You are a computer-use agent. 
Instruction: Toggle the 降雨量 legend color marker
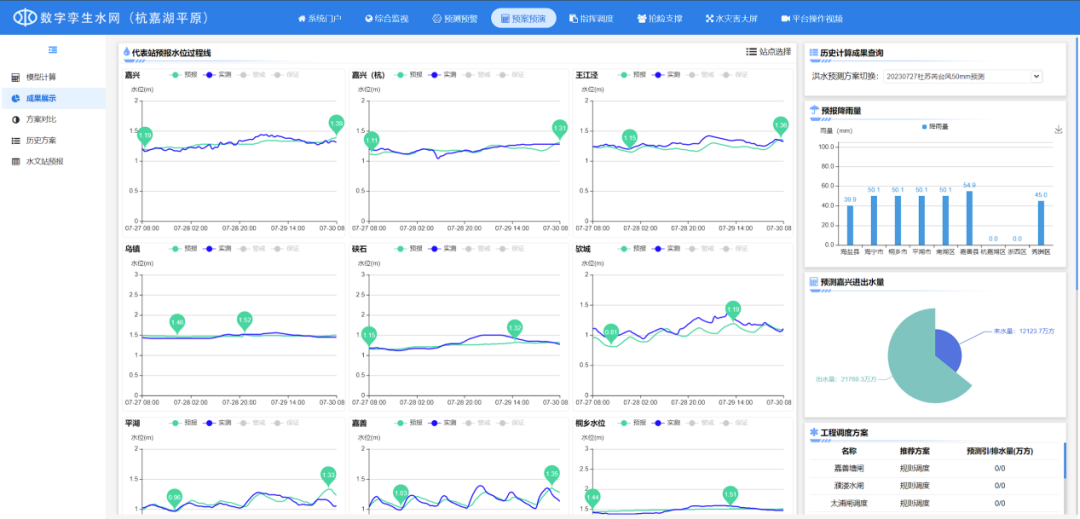click(923, 127)
